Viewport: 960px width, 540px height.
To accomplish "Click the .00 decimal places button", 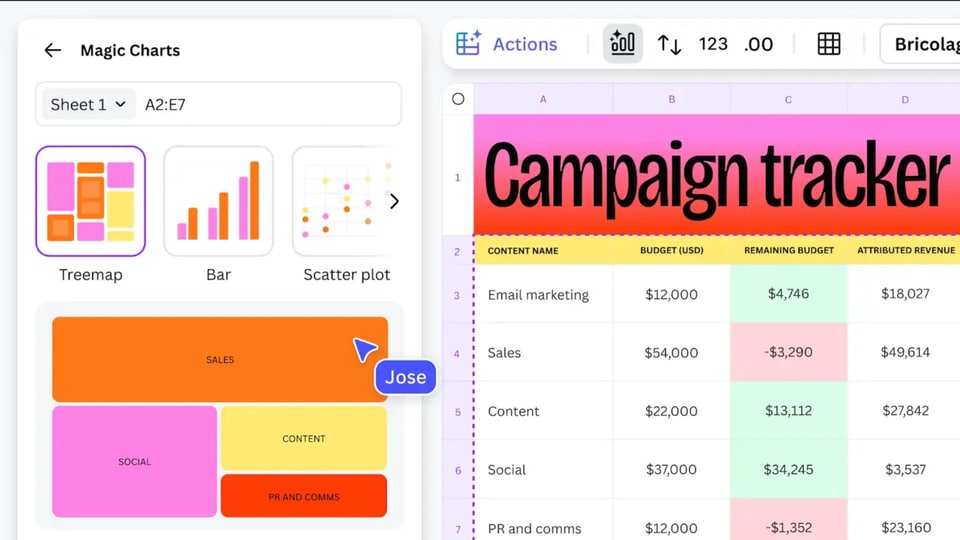I will (x=759, y=45).
